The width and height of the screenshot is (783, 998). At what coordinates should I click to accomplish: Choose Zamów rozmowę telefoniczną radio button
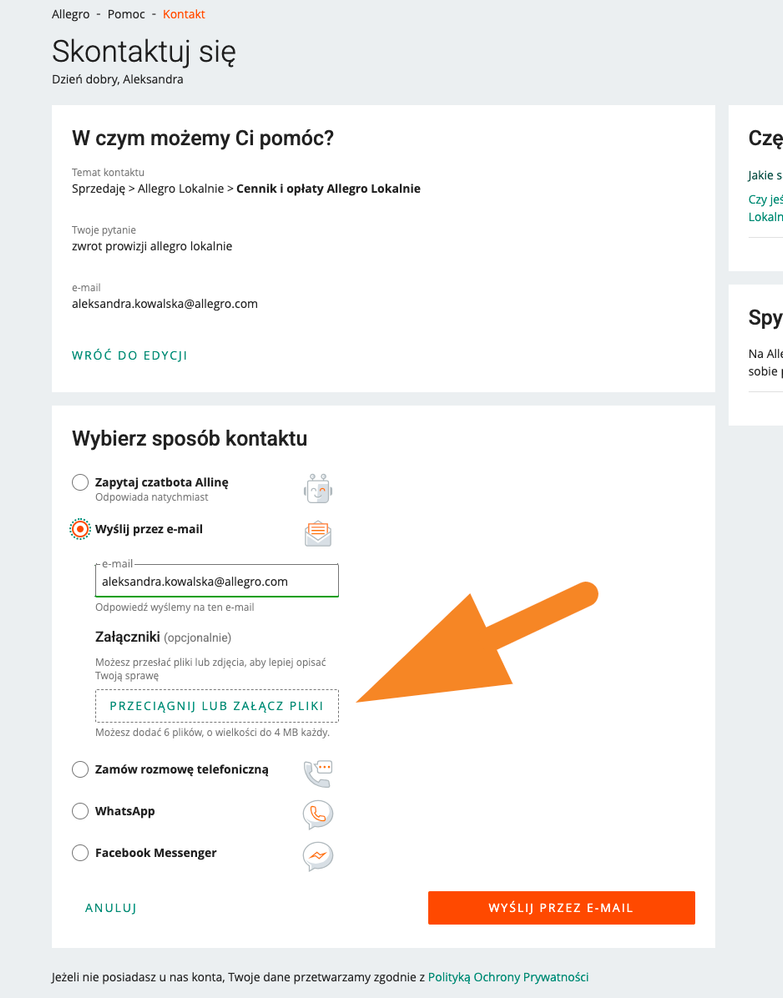tap(80, 769)
